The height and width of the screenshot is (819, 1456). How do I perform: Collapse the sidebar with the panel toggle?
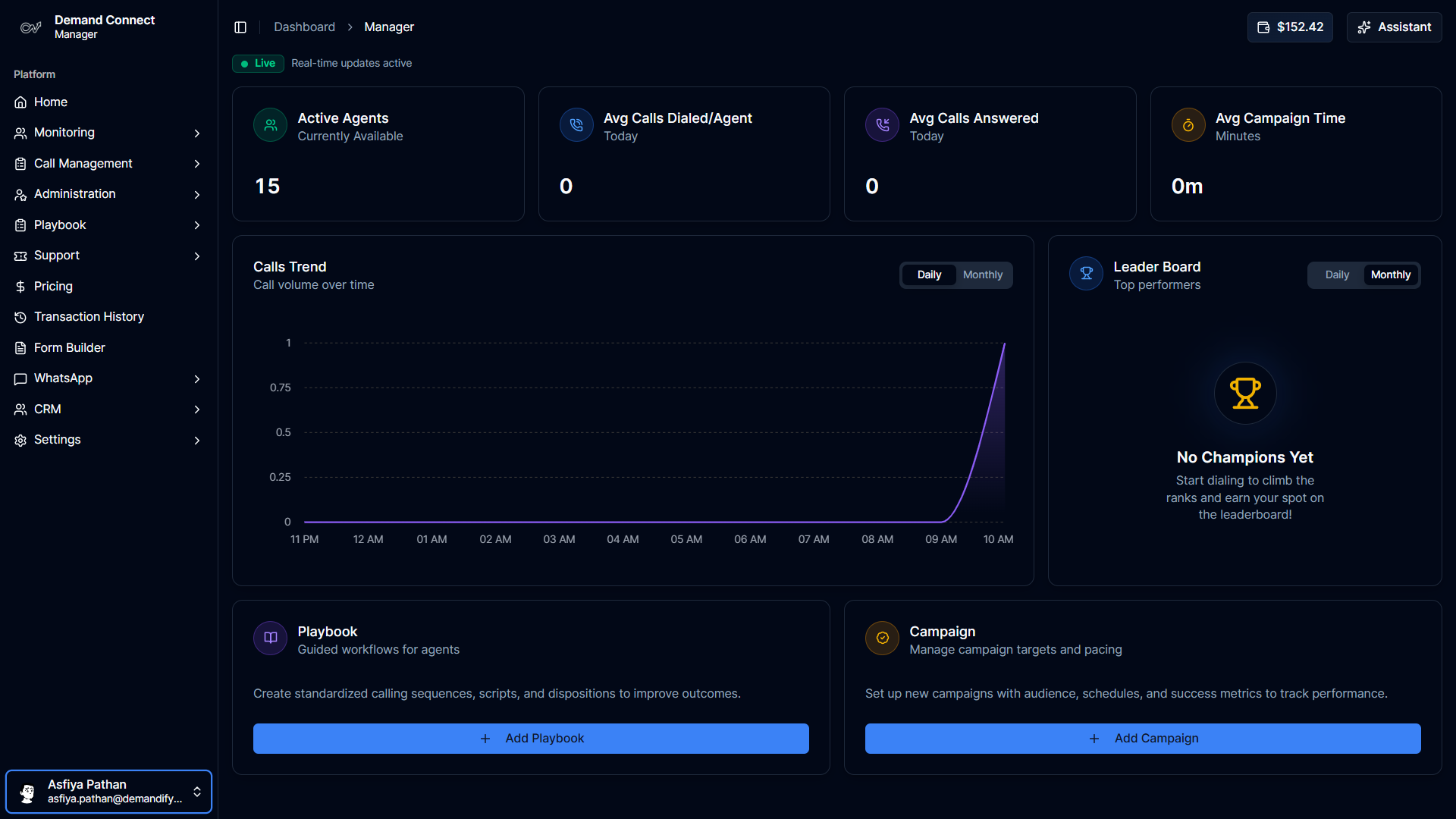(240, 27)
